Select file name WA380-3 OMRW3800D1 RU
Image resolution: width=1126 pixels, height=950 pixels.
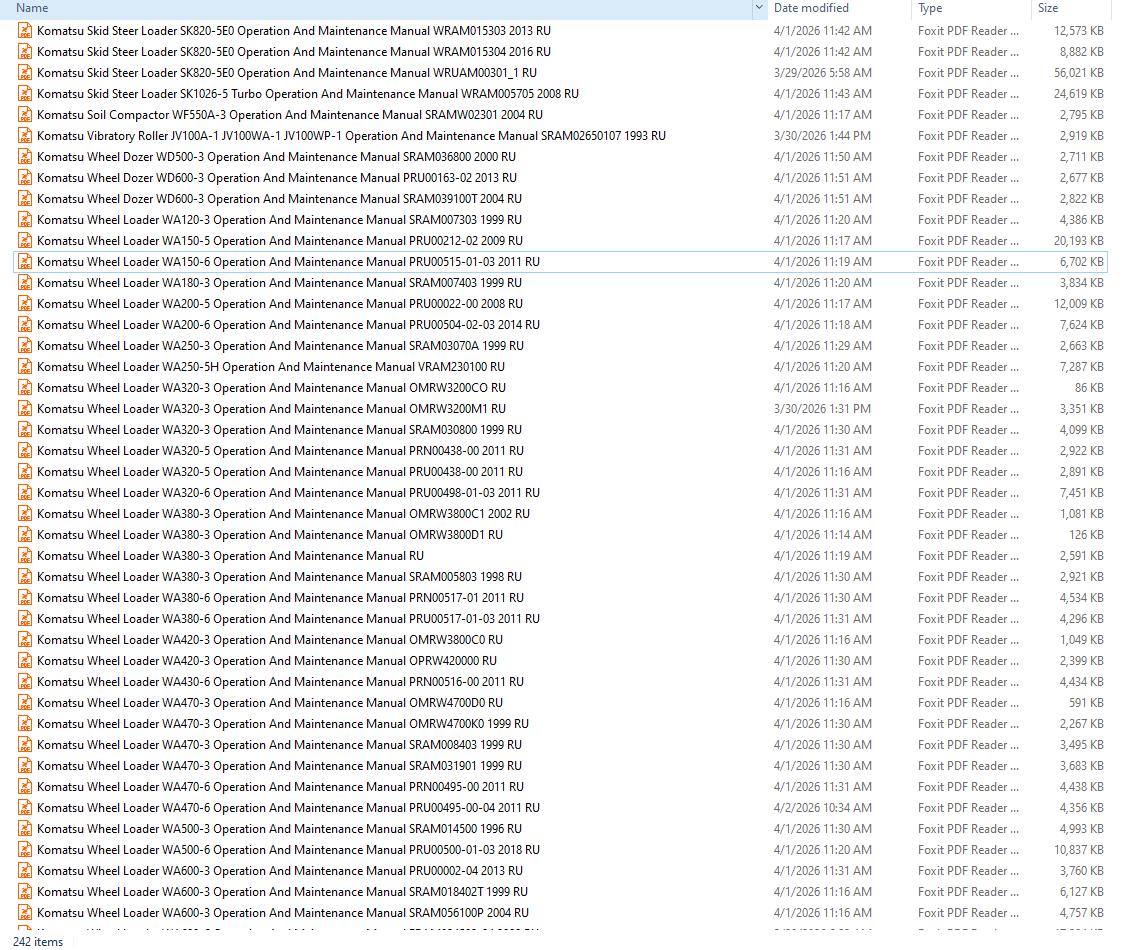(x=270, y=535)
